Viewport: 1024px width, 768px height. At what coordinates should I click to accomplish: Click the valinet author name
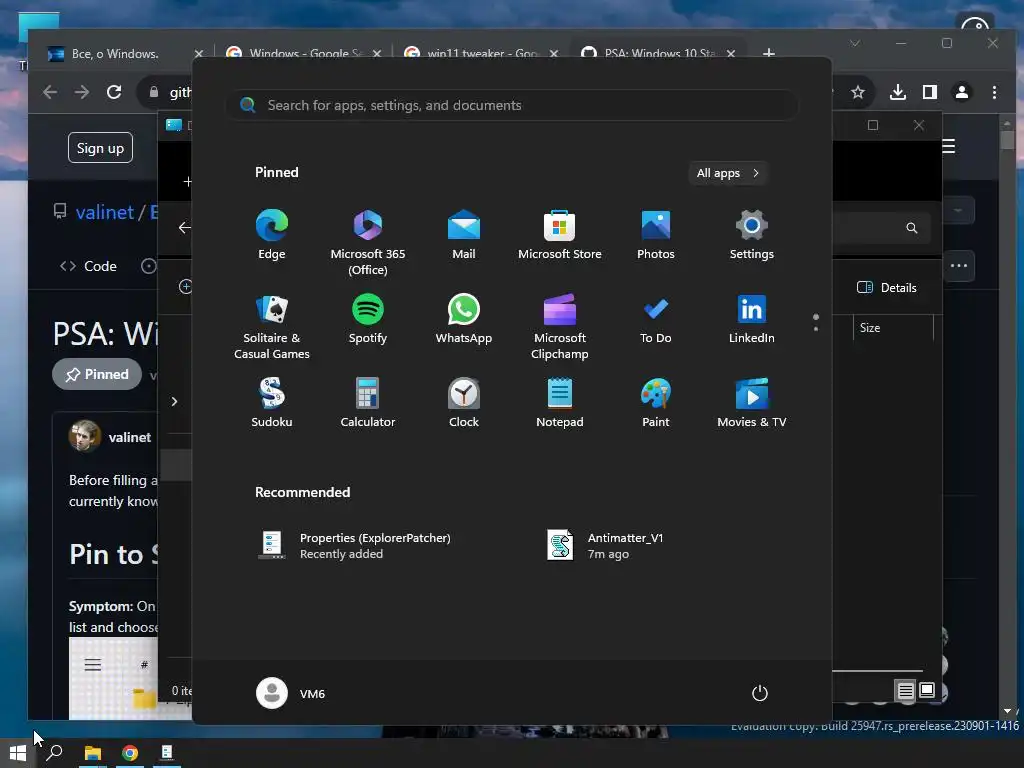pos(129,437)
